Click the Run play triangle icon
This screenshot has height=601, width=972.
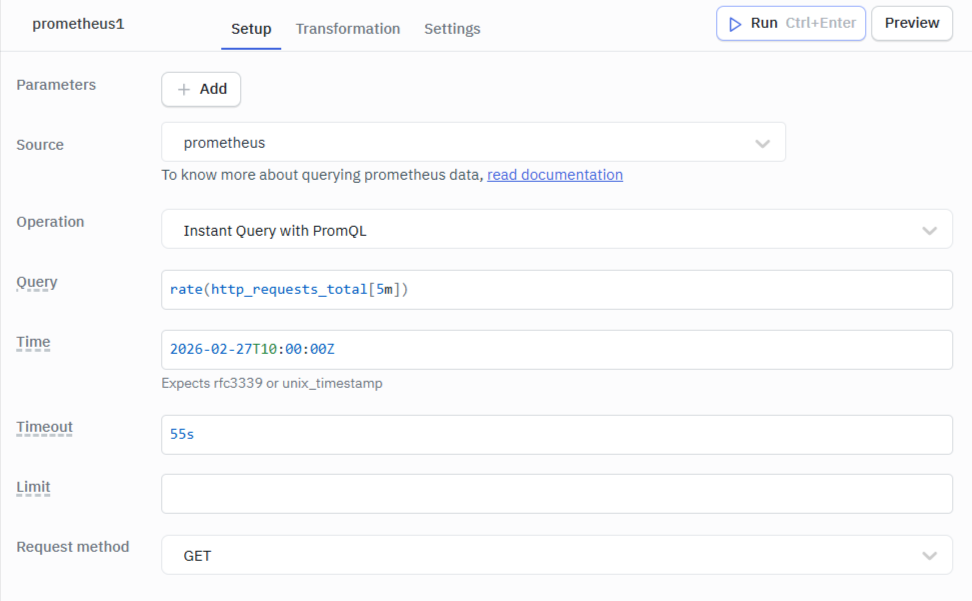(x=735, y=24)
